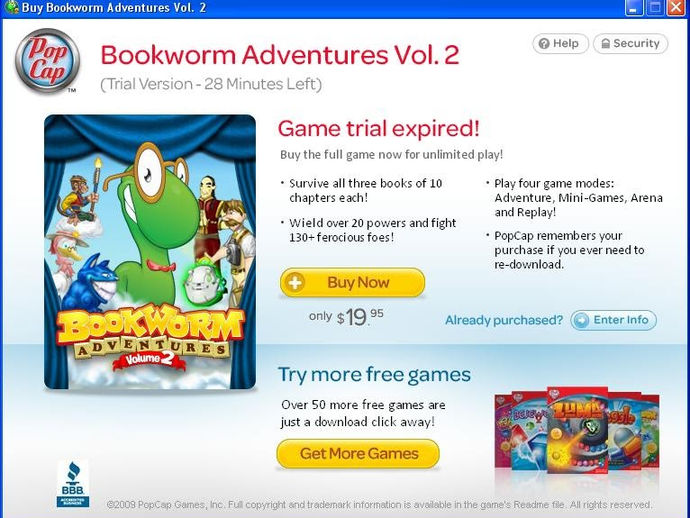The image size is (690, 518).
Task: Click the title bar game icon
Action: pyautogui.click(x=11, y=7)
